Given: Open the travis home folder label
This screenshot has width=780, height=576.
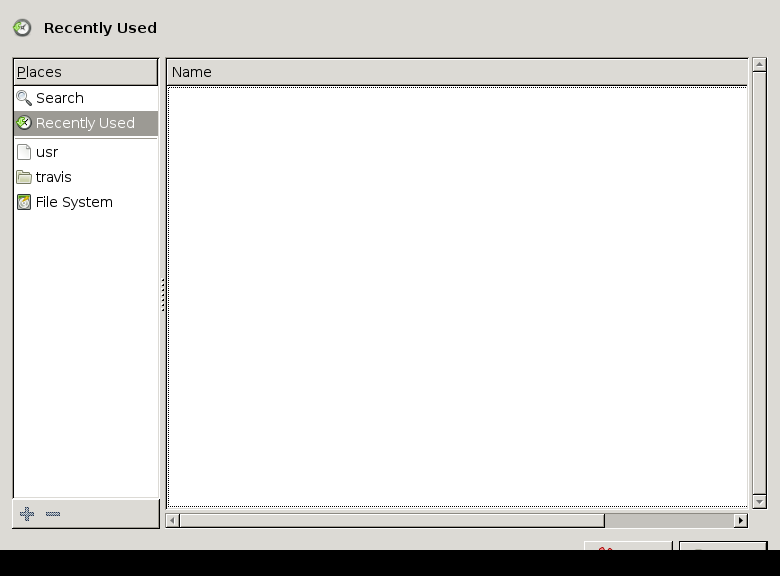Looking at the screenshot, I should (53, 177).
